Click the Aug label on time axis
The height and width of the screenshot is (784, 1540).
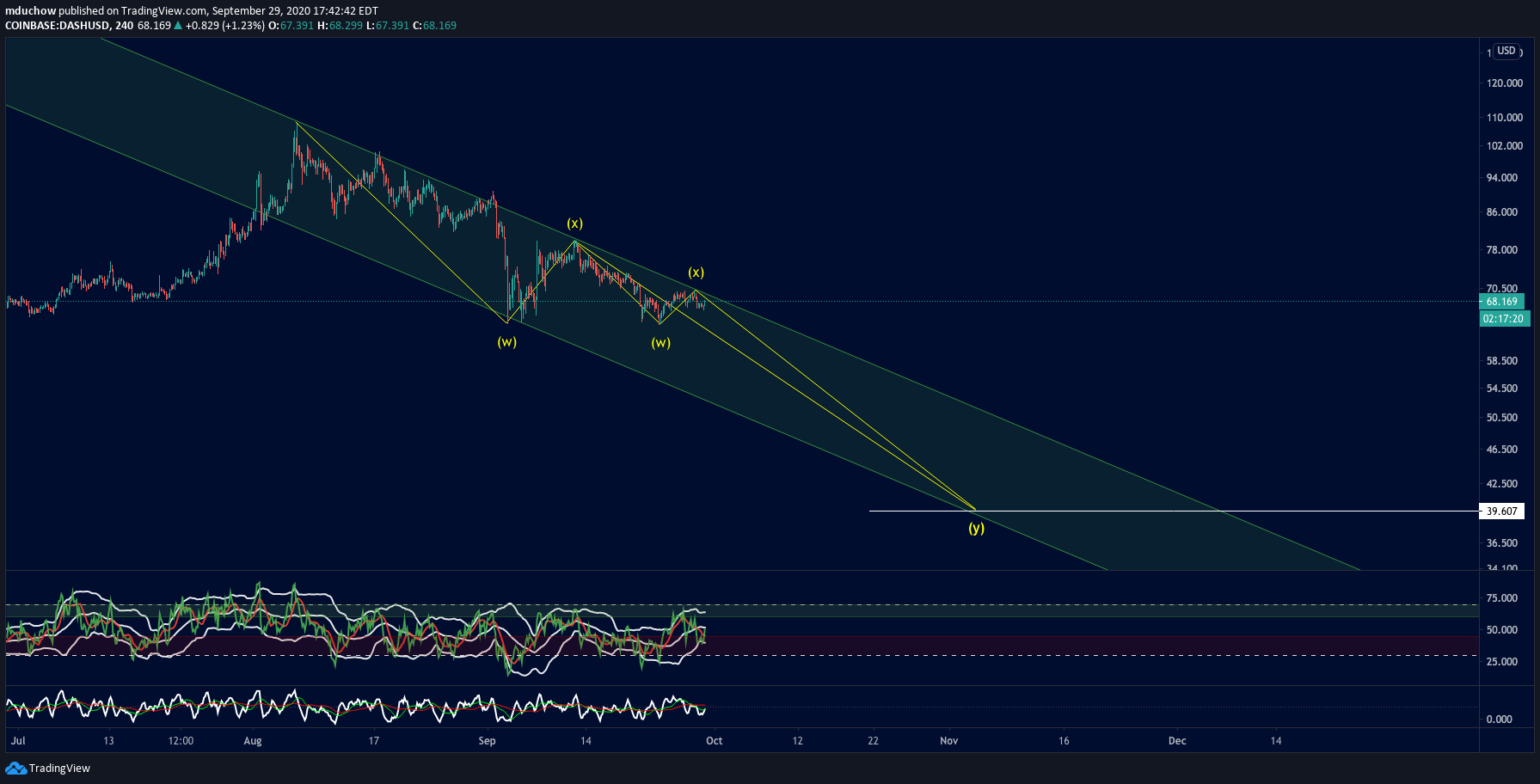point(253,740)
